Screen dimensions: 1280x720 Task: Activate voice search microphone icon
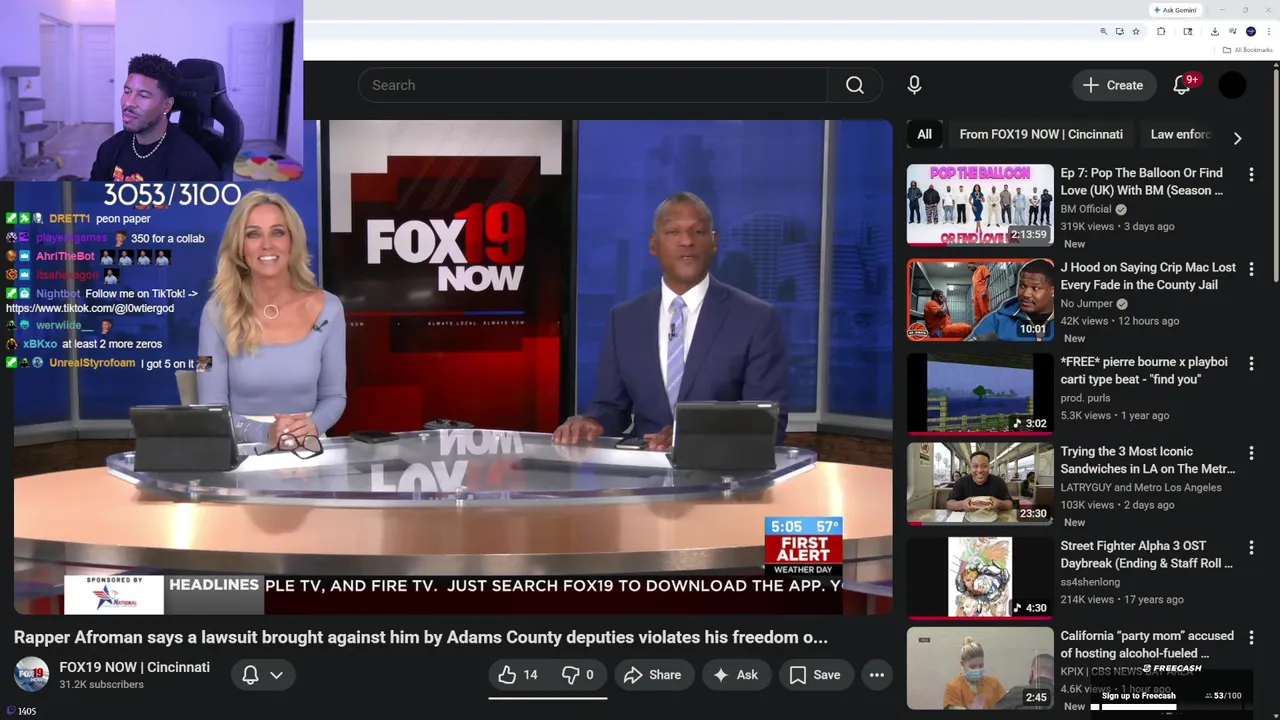pyautogui.click(x=914, y=85)
